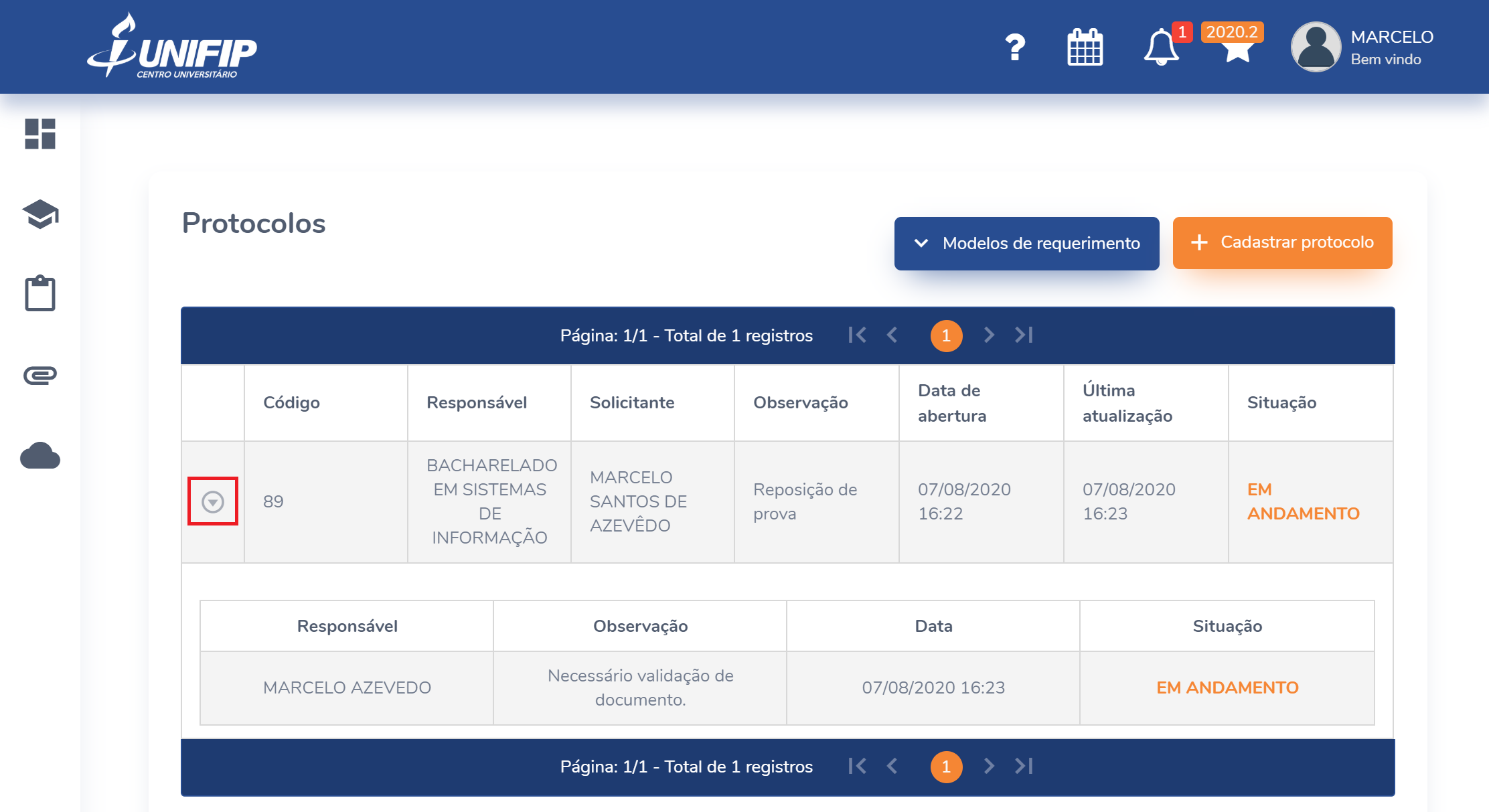Go to next page in top paginator

(x=989, y=335)
